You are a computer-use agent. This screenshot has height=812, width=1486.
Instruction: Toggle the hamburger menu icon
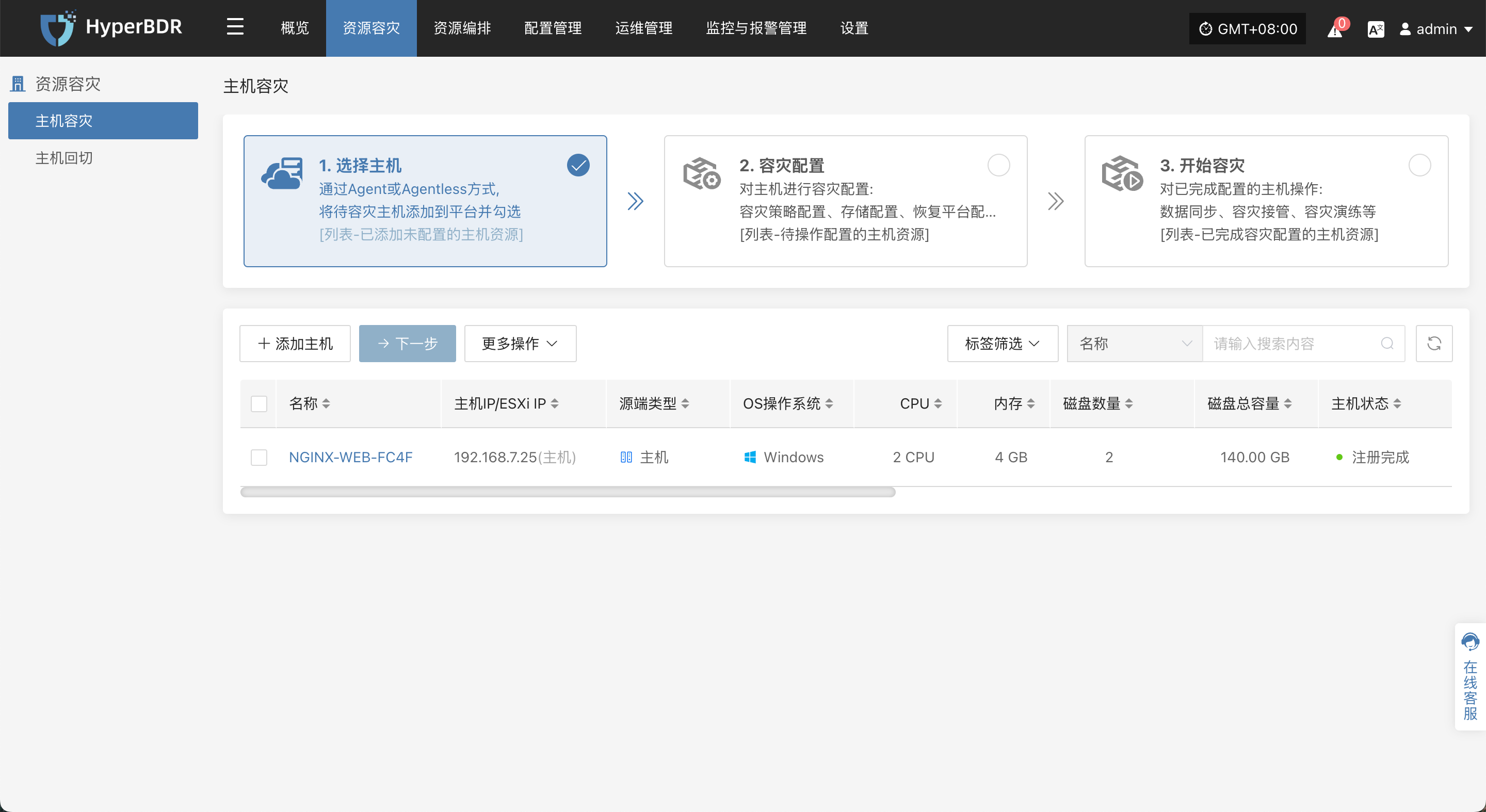point(235,27)
